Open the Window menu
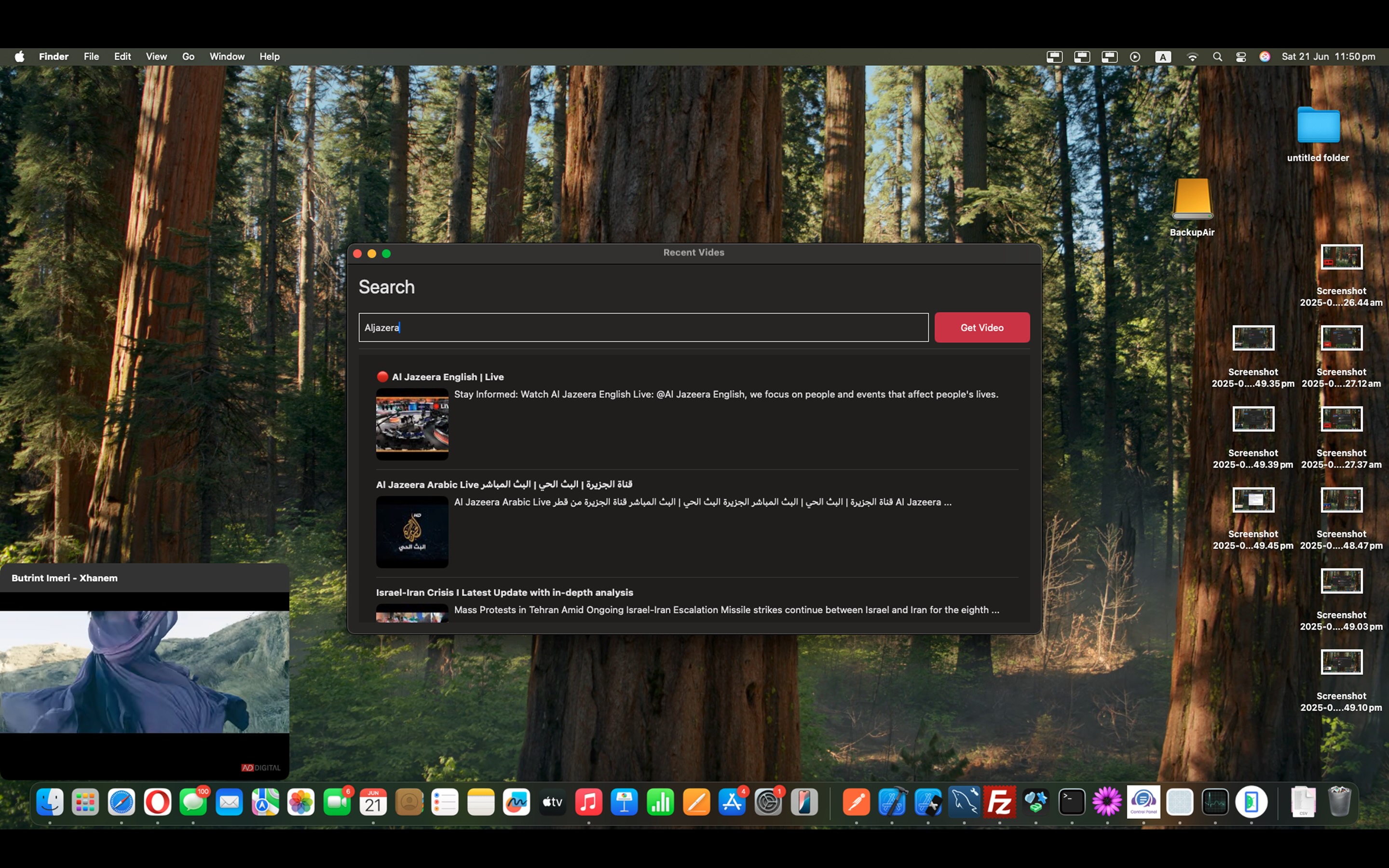The image size is (1389, 868). coord(227,56)
